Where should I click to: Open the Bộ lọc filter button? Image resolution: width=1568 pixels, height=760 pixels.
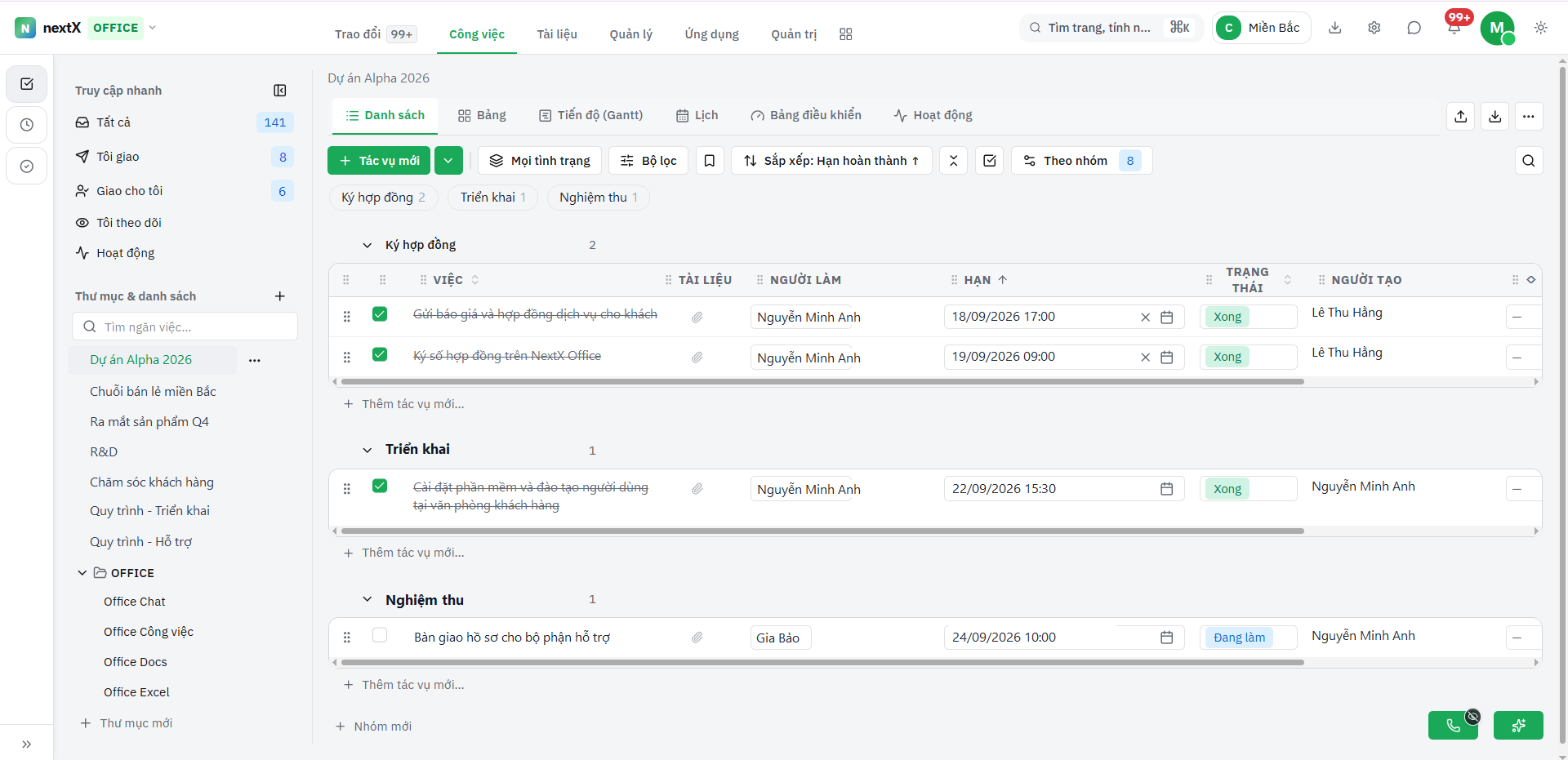pos(648,161)
